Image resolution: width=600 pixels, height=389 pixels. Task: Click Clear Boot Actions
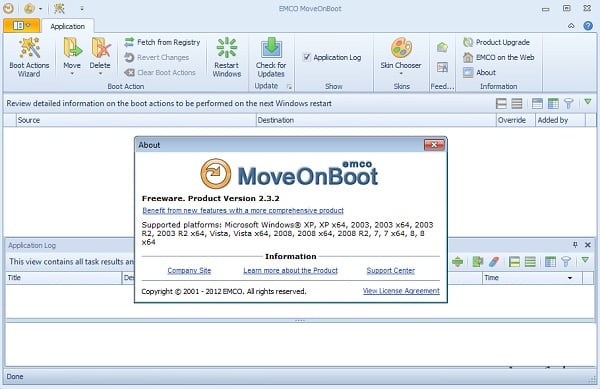click(160, 72)
